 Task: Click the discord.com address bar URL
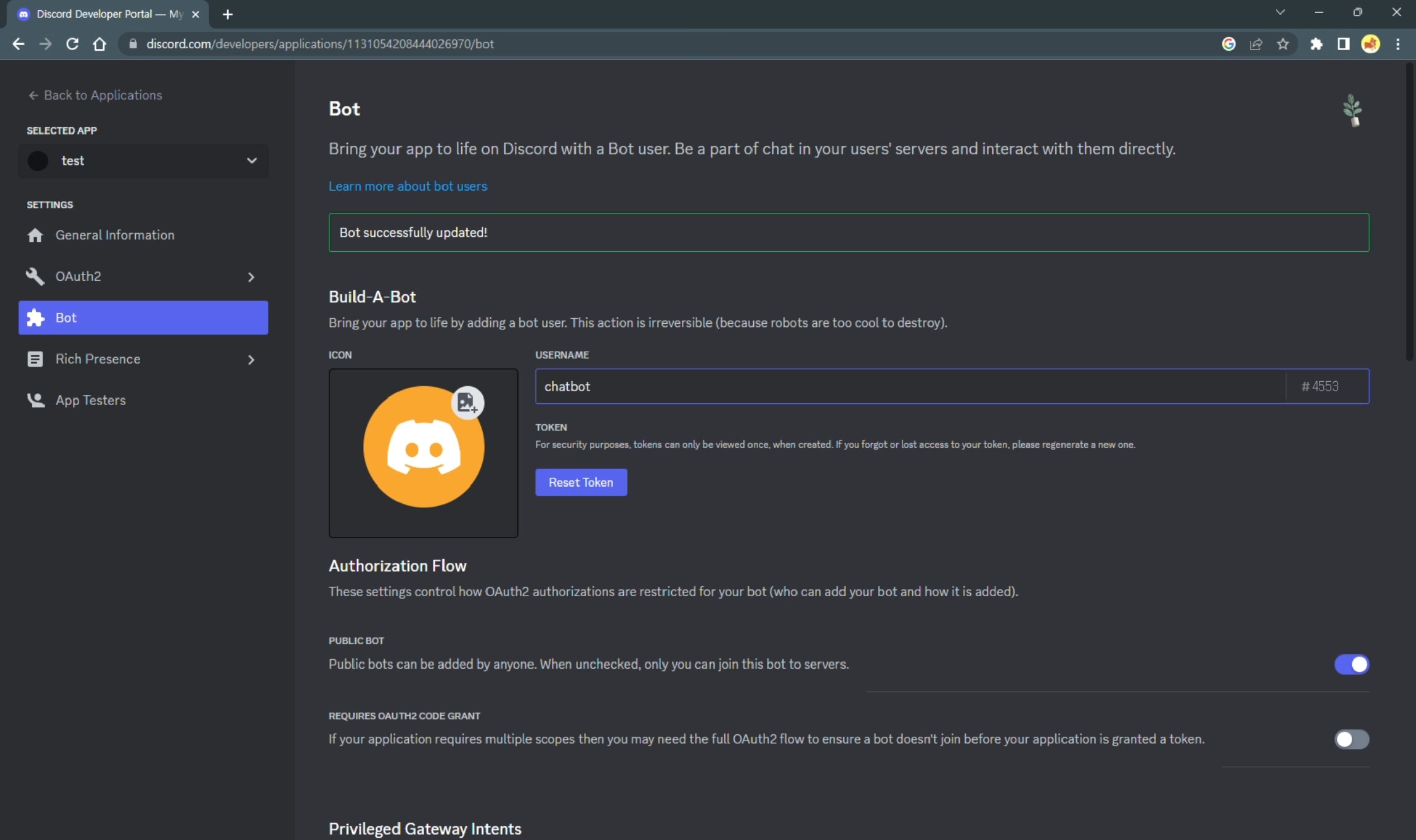(320, 43)
